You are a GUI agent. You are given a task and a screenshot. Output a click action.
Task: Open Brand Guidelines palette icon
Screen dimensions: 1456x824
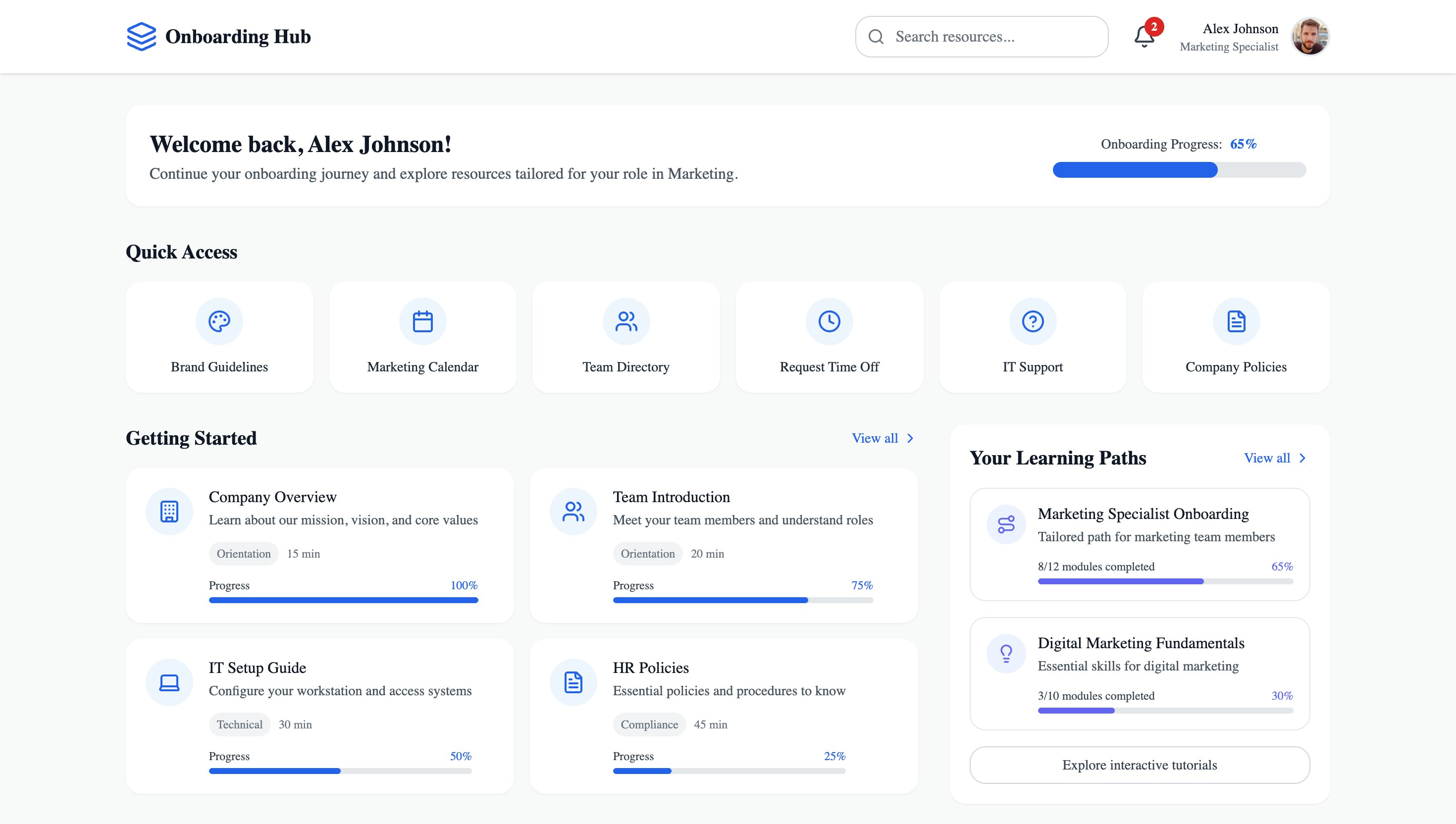click(219, 321)
